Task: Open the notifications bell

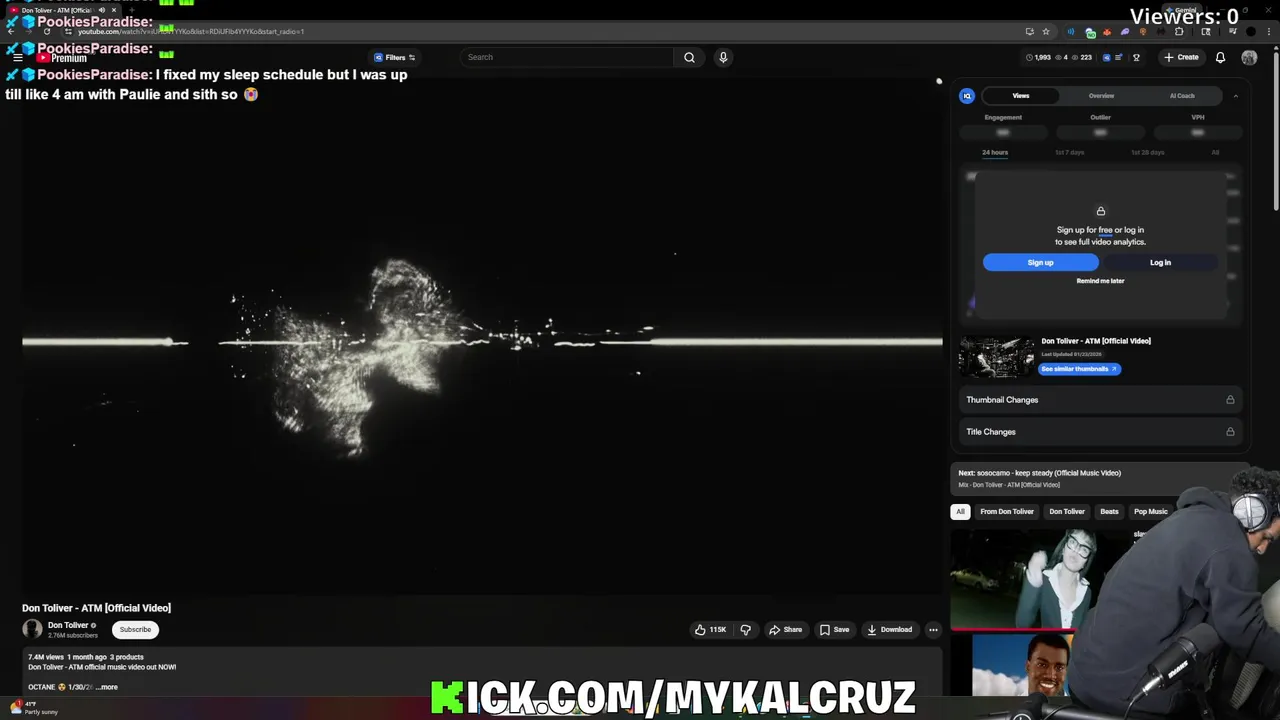Action: pyautogui.click(x=1220, y=57)
